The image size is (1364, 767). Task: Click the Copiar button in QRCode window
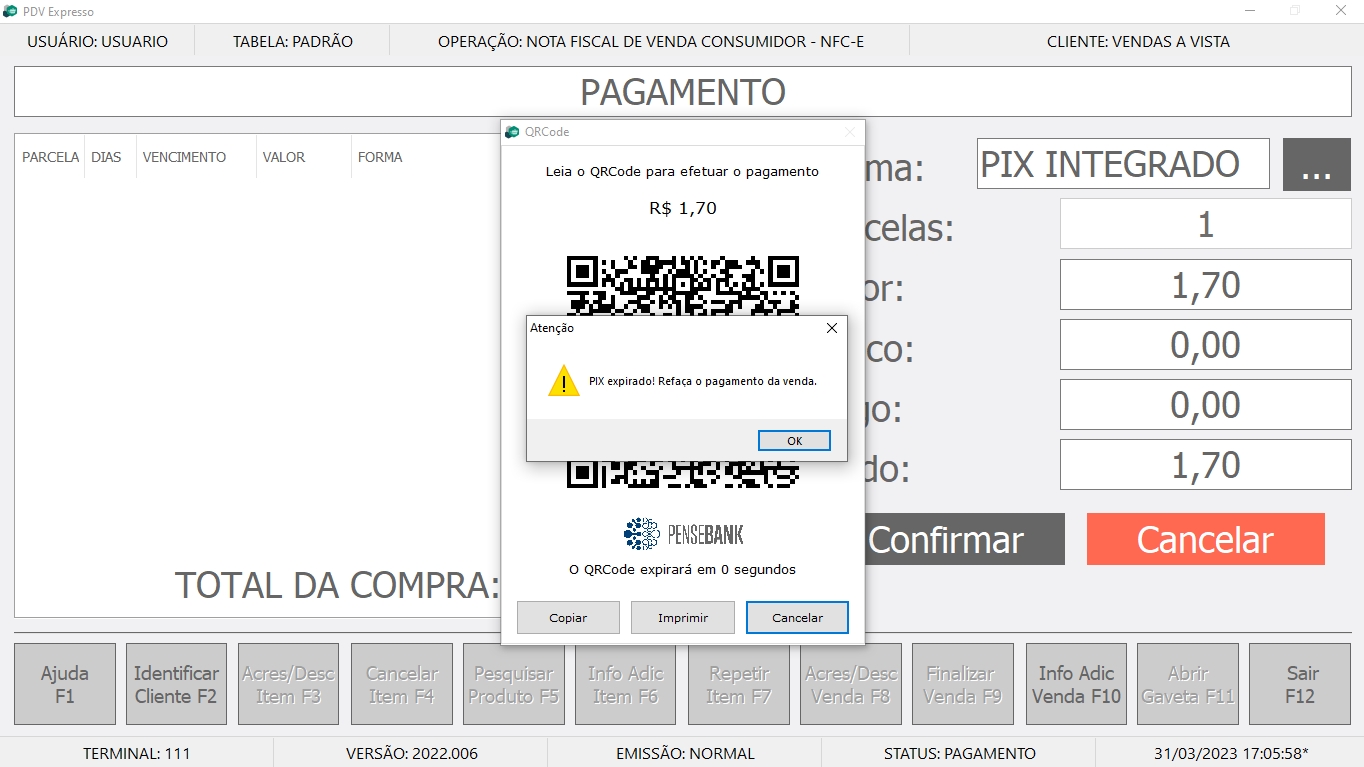[x=568, y=618]
